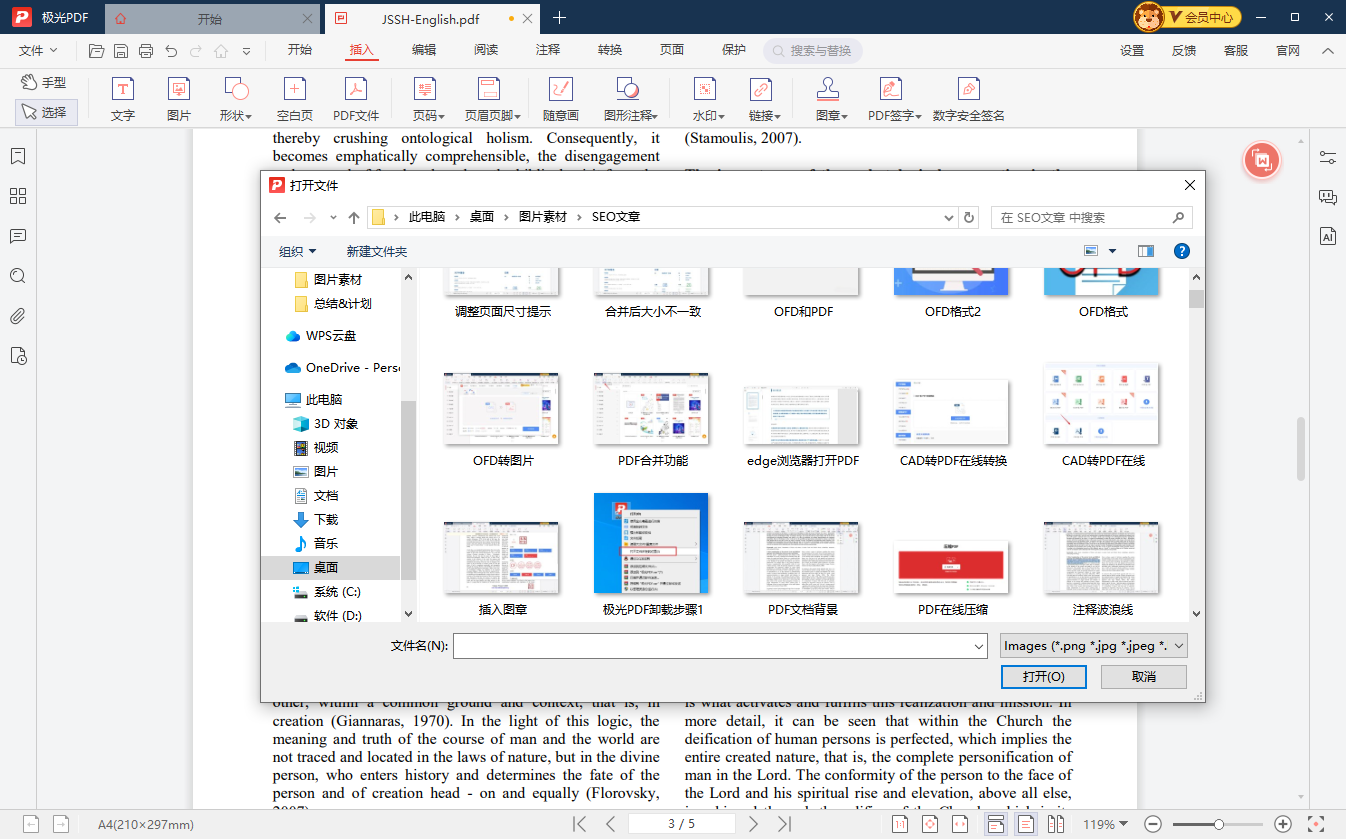
Task: Expand the 119% zoom level dropdown
Action: coord(1105,824)
